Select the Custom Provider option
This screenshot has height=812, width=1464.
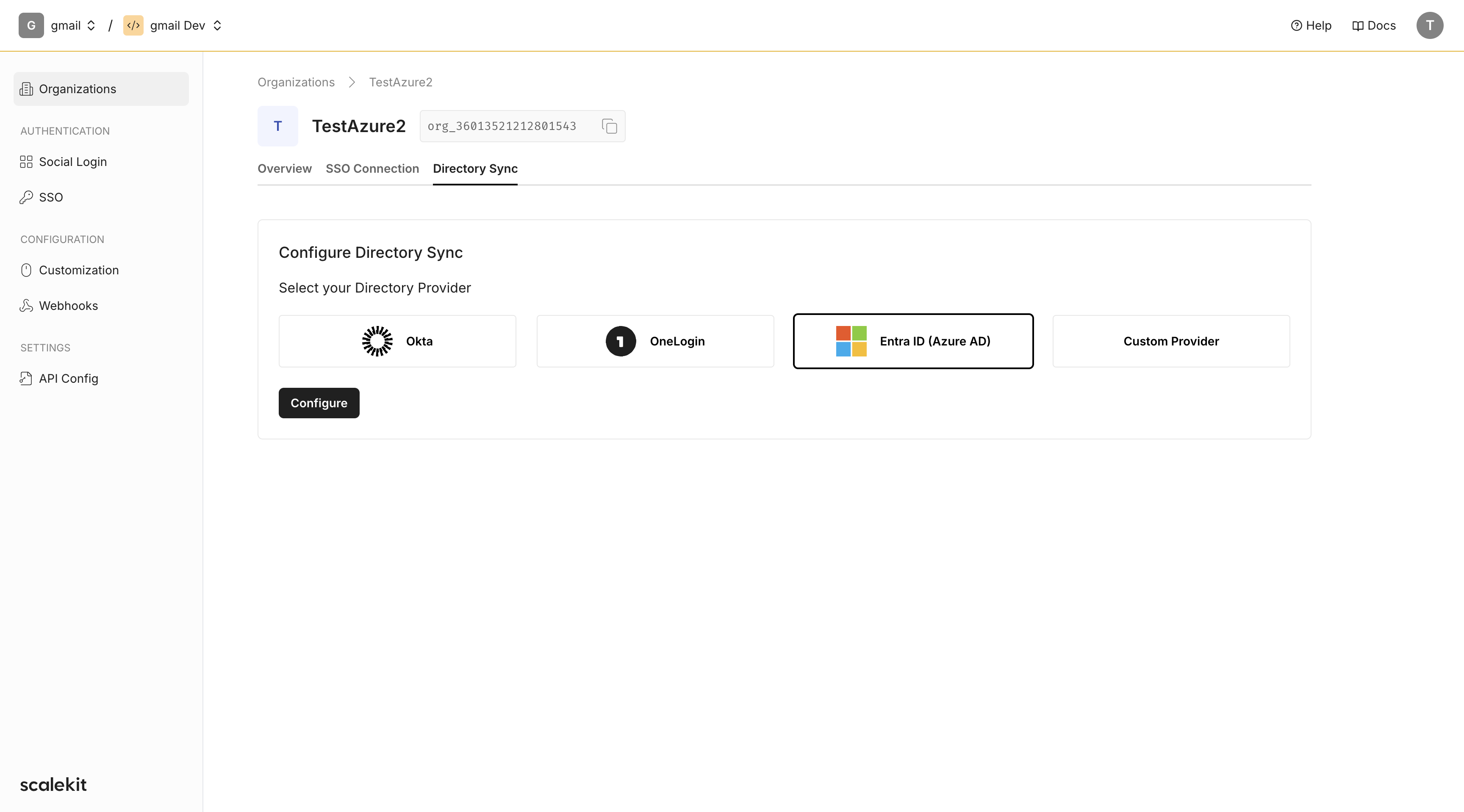1171,341
